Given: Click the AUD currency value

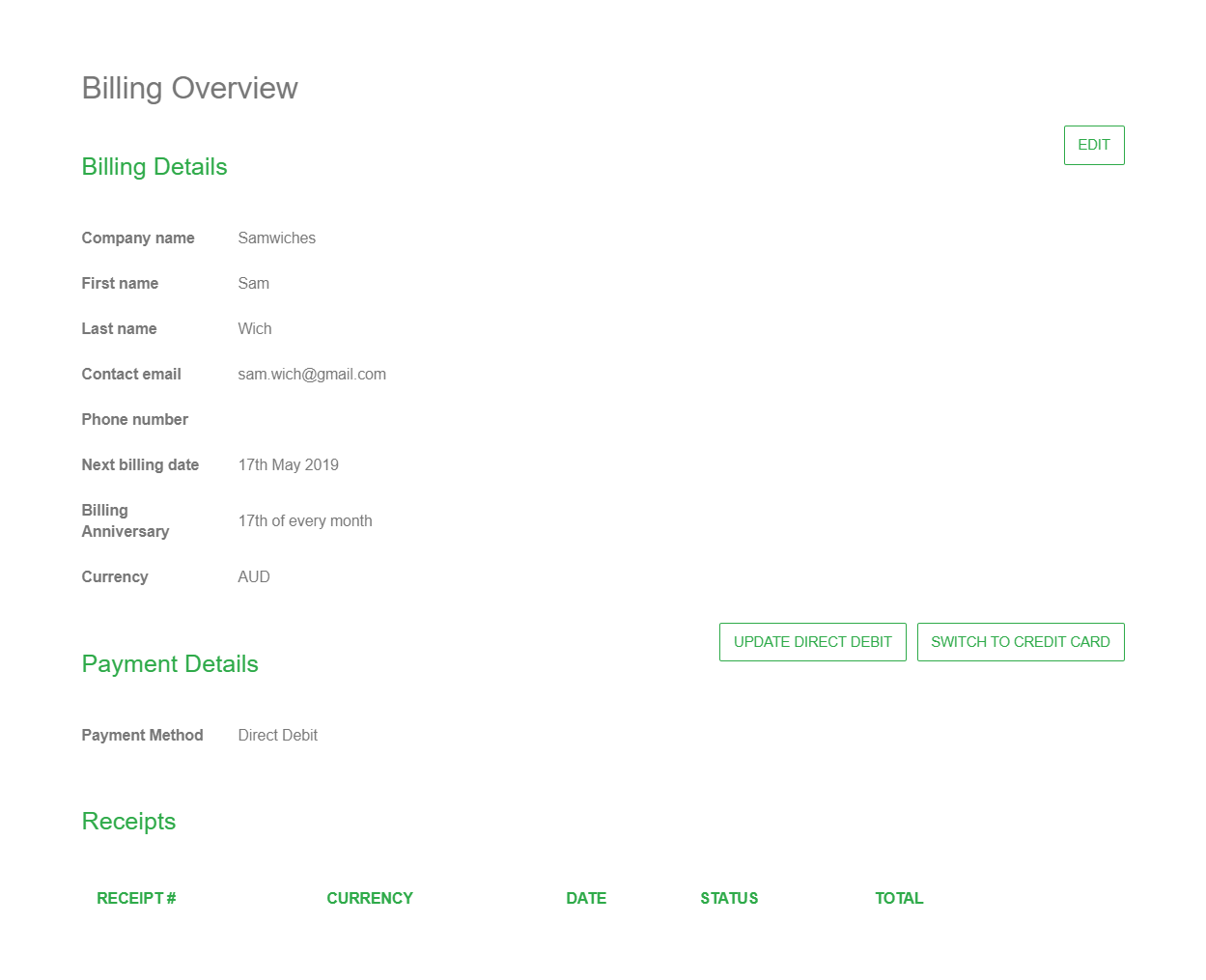Looking at the screenshot, I should 253,577.
